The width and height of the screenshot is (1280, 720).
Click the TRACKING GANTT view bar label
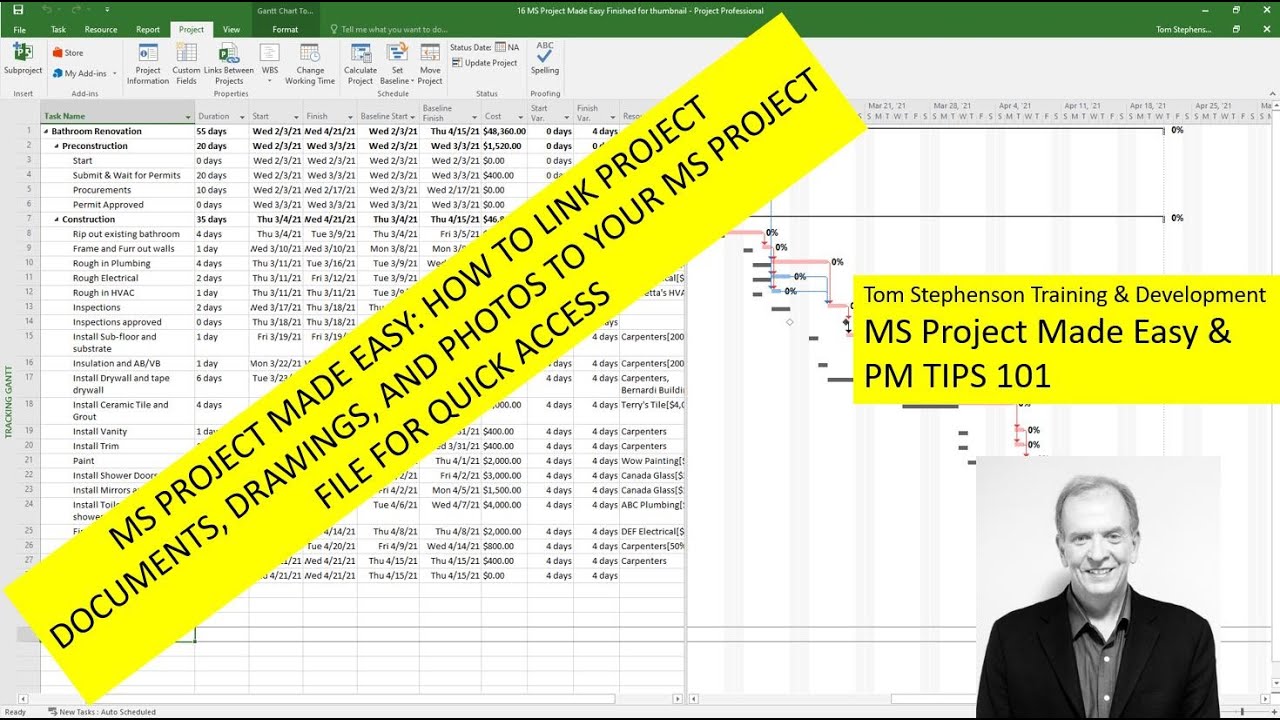(10, 402)
